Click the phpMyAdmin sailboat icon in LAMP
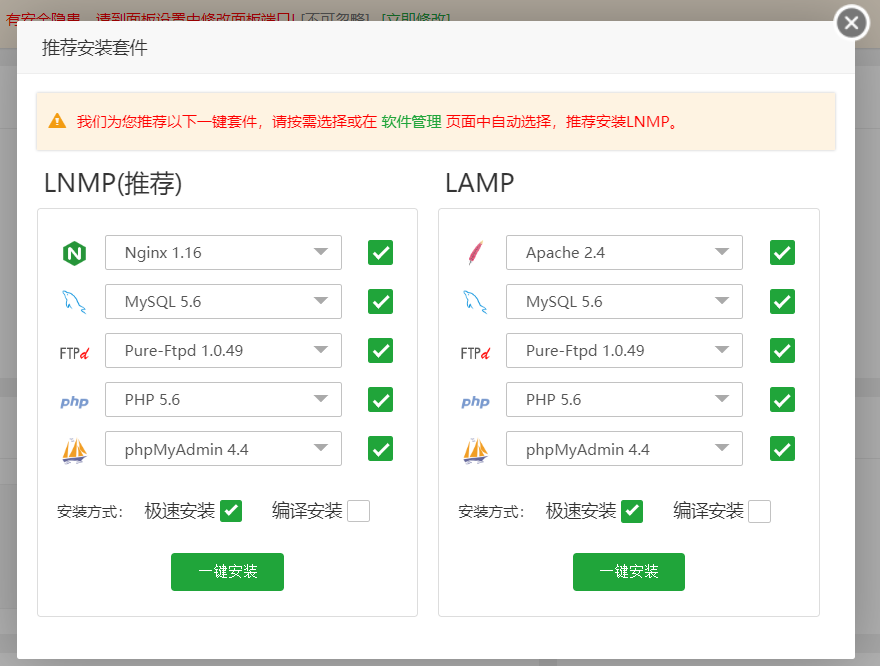Screen dimensions: 880x666 point(475,450)
